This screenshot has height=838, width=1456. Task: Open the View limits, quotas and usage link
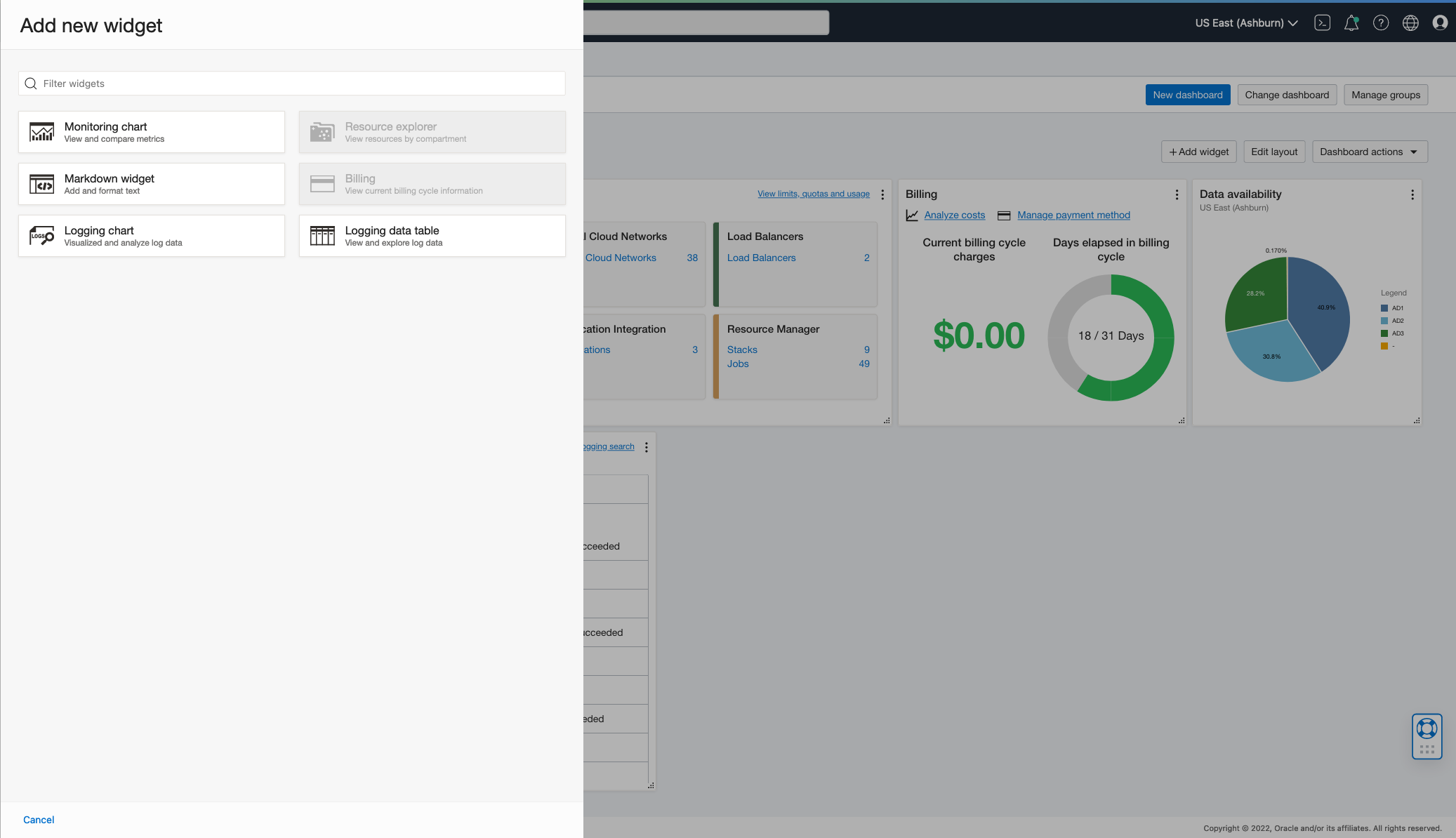(x=814, y=194)
